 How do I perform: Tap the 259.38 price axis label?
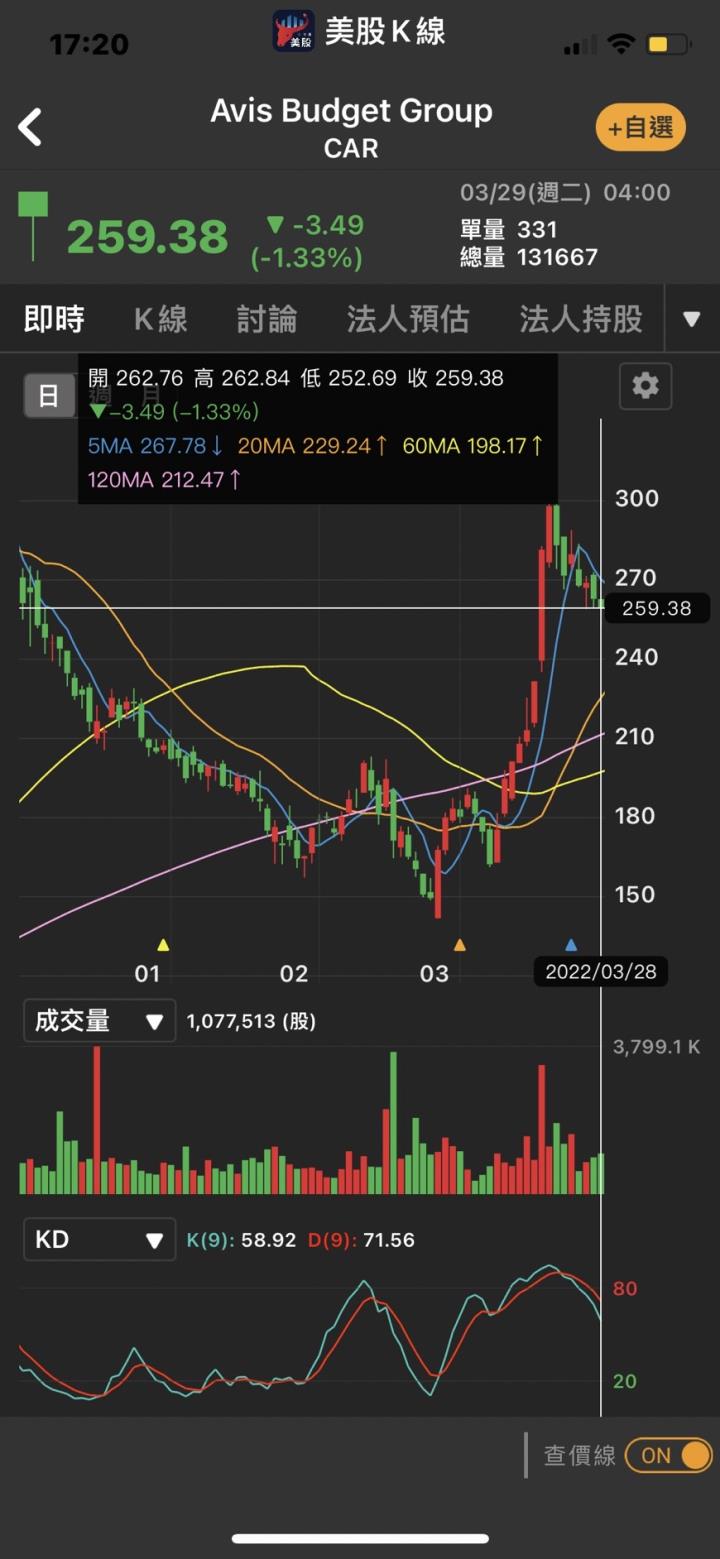(x=656, y=608)
